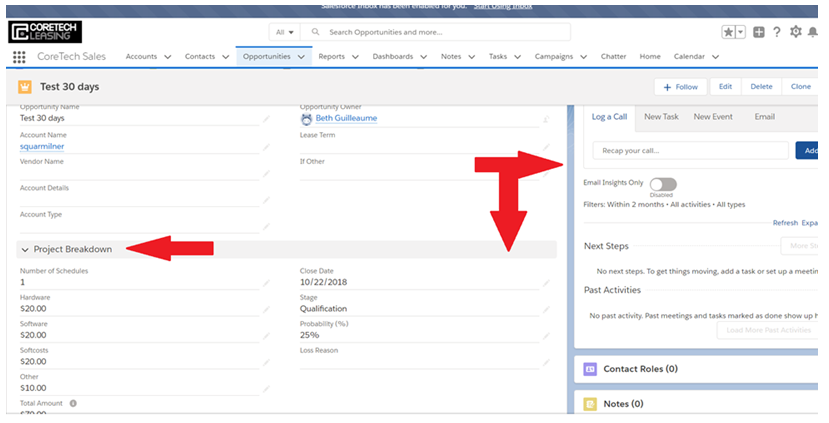Click Beth Guilleaume's avatar icon
Image resolution: width=829 pixels, height=423 pixels.
(307, 119)
